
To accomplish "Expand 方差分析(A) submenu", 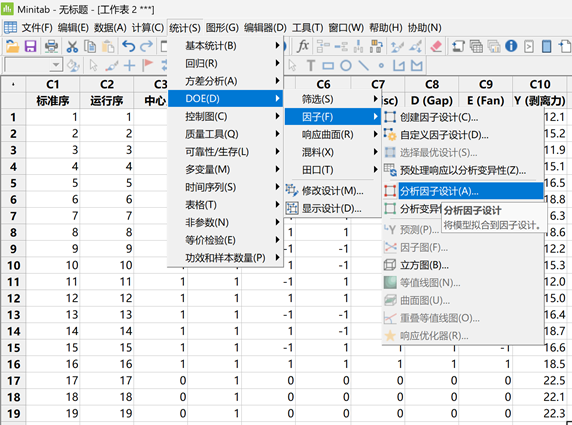I will [x=225, y=81].
